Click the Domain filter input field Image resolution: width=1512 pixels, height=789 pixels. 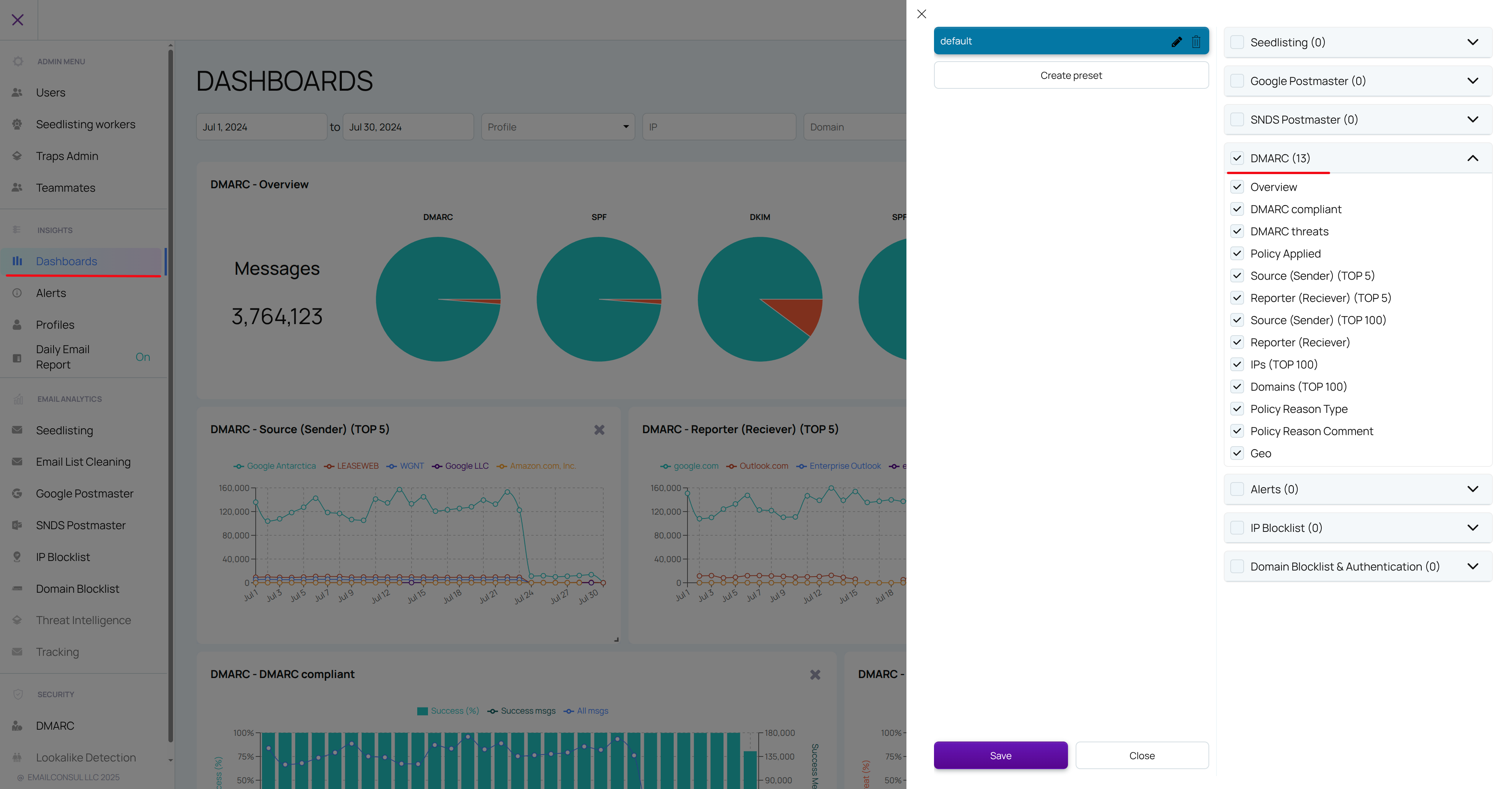coord(855,127)
